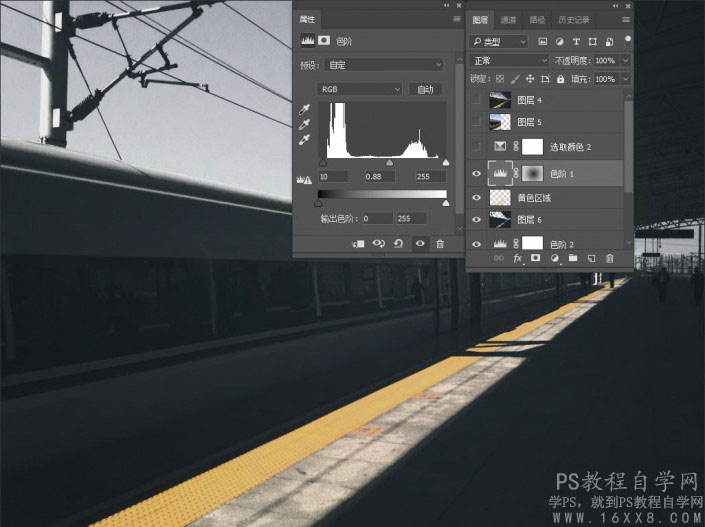Image resolution: width=705 pixels, height=527 pixels.
Task: Delete the adjustment layer via Properties trash icon
Action: tap(439, 243)
